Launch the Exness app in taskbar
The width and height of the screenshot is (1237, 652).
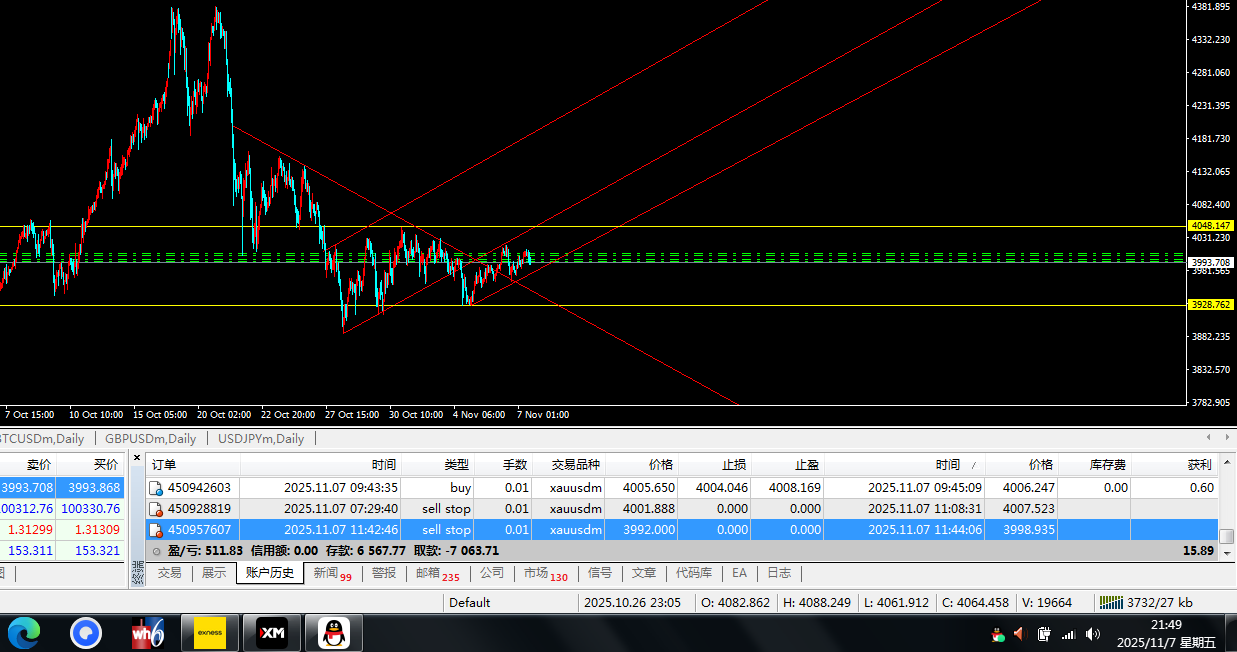pyautogui.click(x=209, y=633)
